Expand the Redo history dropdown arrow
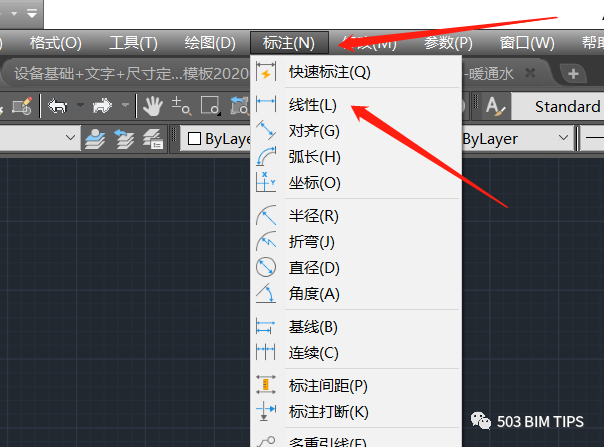This screenshot has width=604, height=447. coord(125,105)
